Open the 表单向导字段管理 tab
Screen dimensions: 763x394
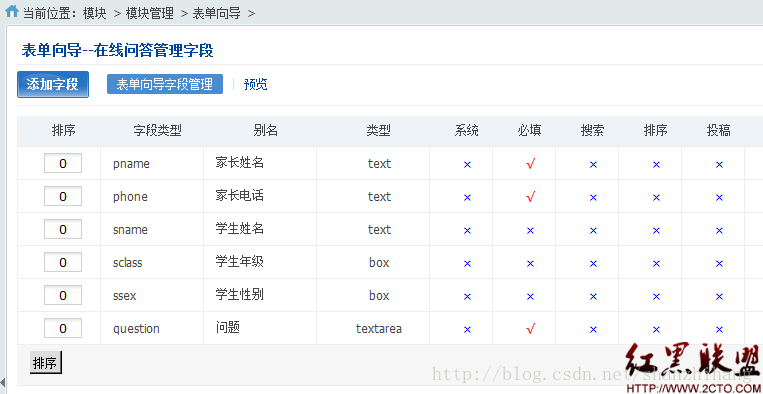coord(165,84)
